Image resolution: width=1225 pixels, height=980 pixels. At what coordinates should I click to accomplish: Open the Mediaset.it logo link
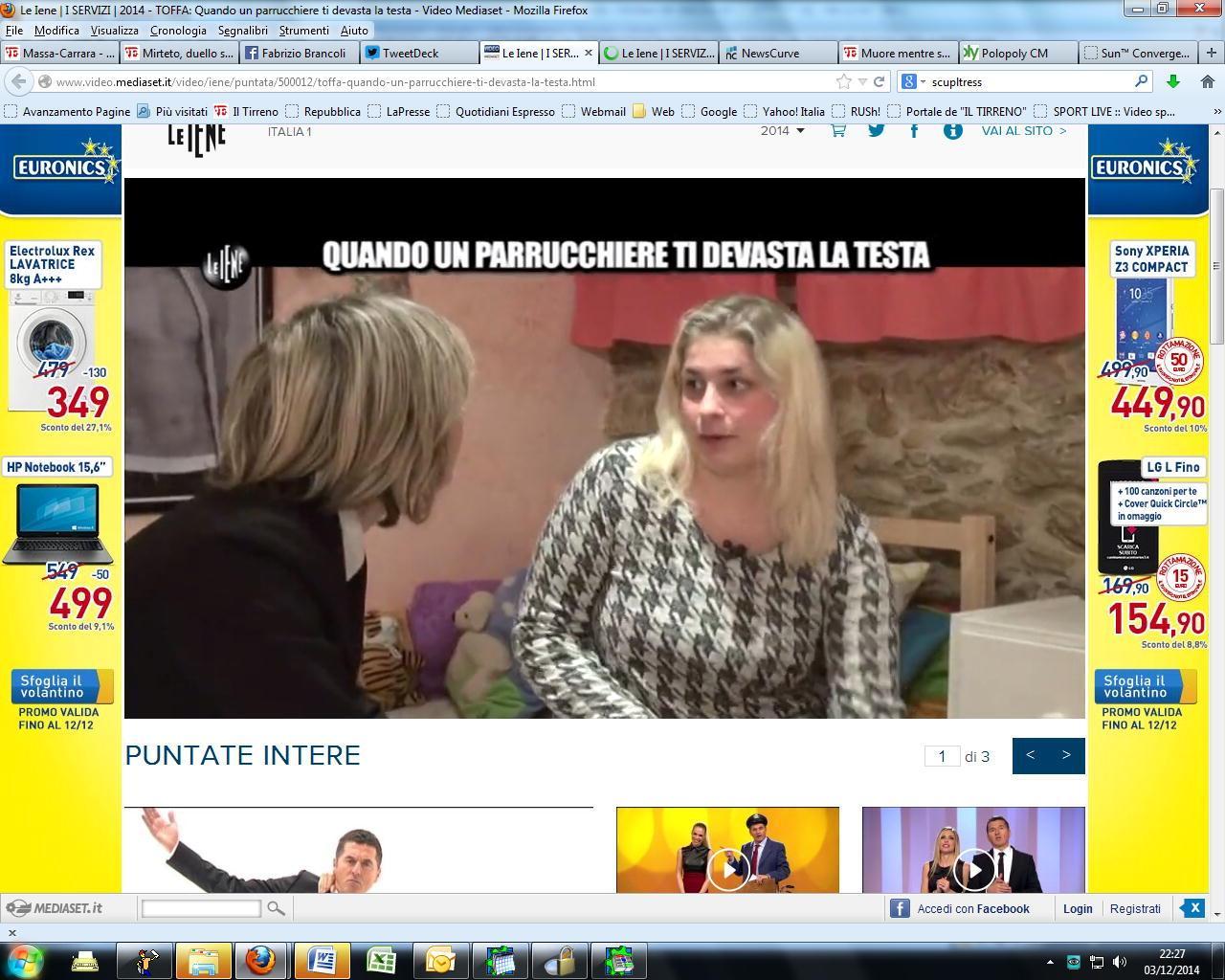coord(54,908)
